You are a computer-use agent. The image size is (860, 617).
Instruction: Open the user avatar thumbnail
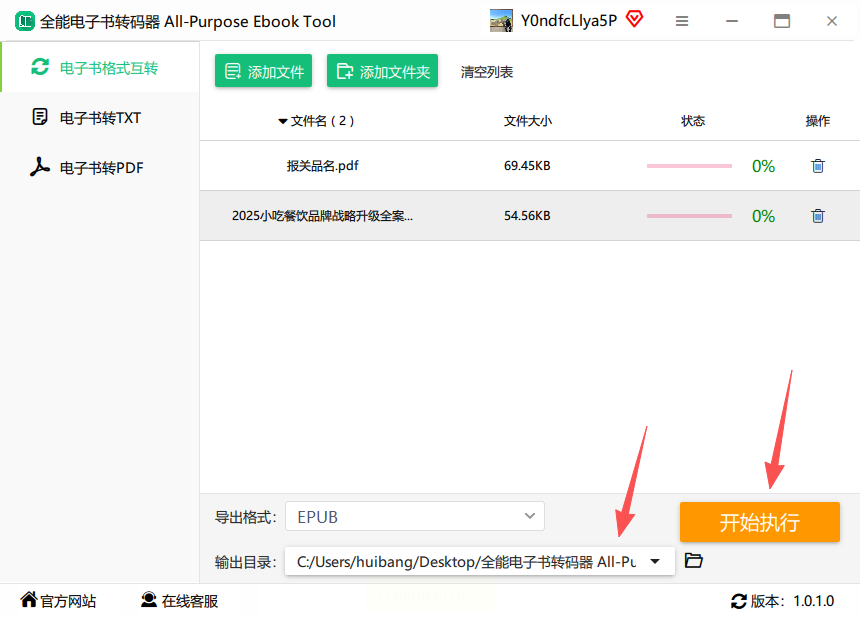(501, 21)
